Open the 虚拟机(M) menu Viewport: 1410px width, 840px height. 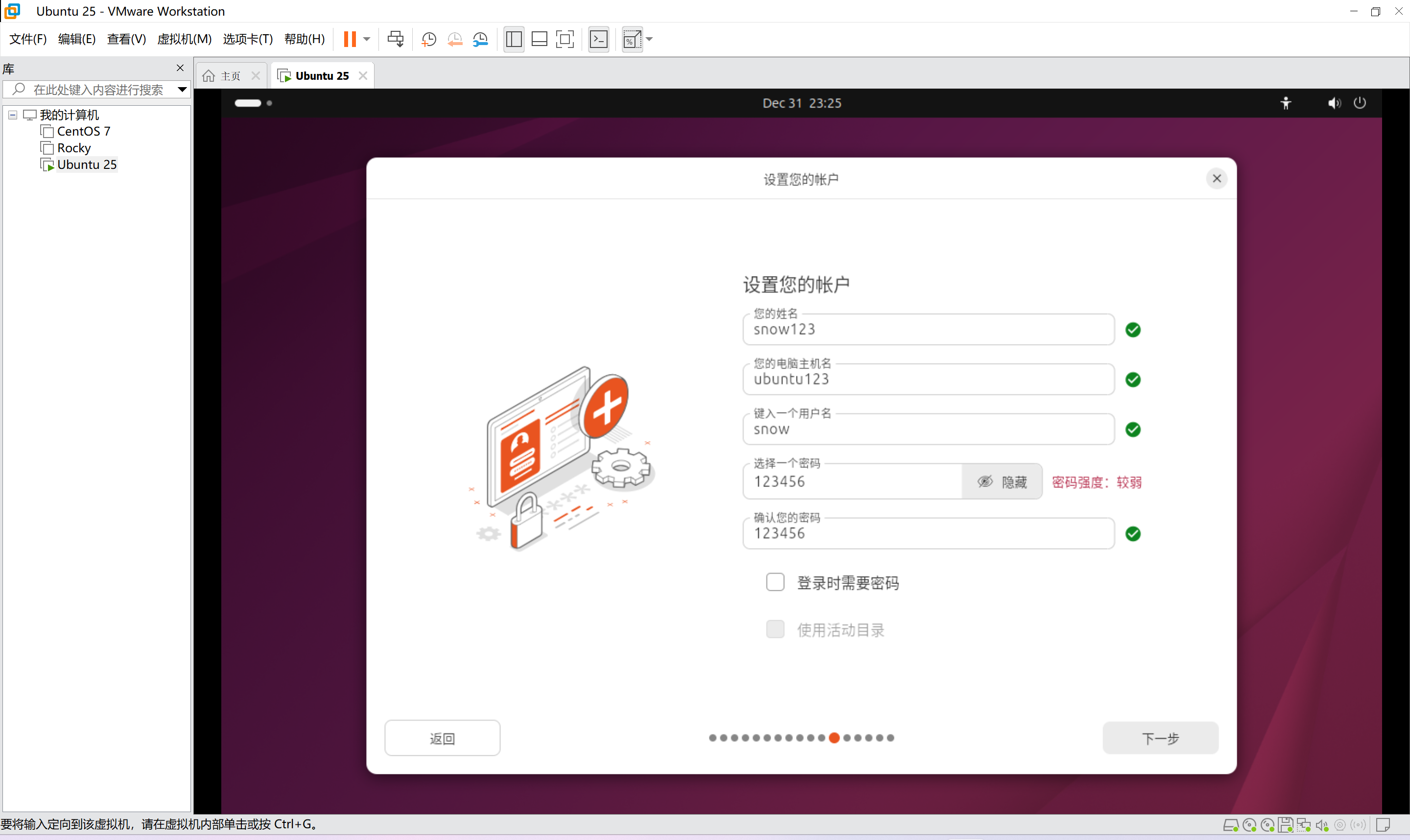(x=184, y=39)
